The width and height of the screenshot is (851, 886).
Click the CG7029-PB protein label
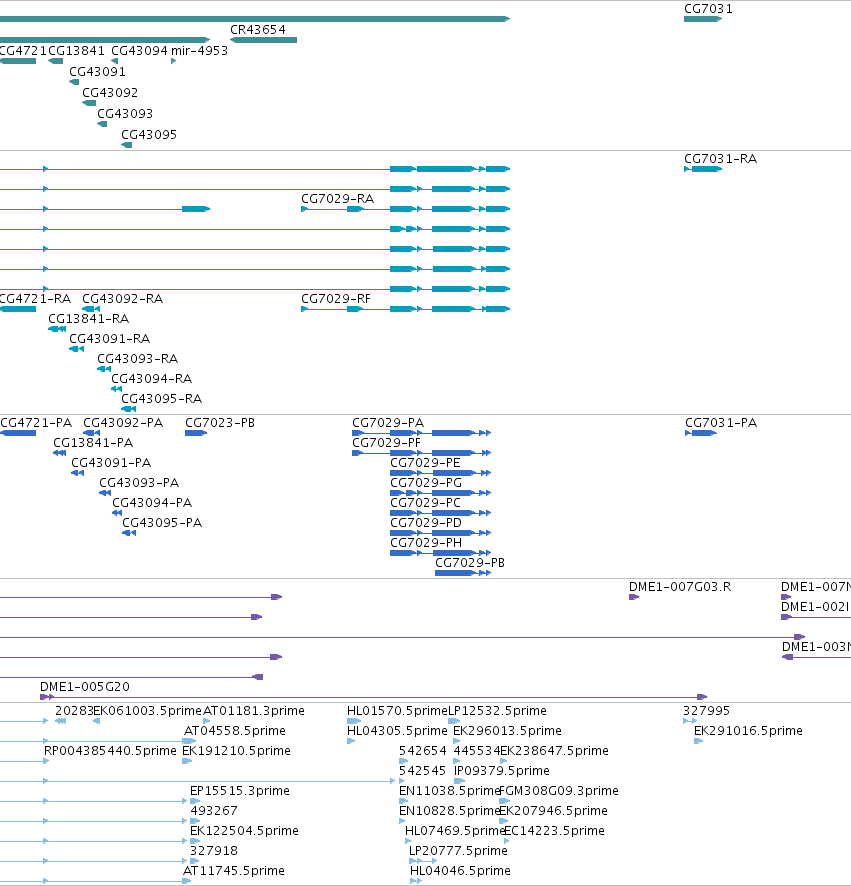click(x=470, y=563)
